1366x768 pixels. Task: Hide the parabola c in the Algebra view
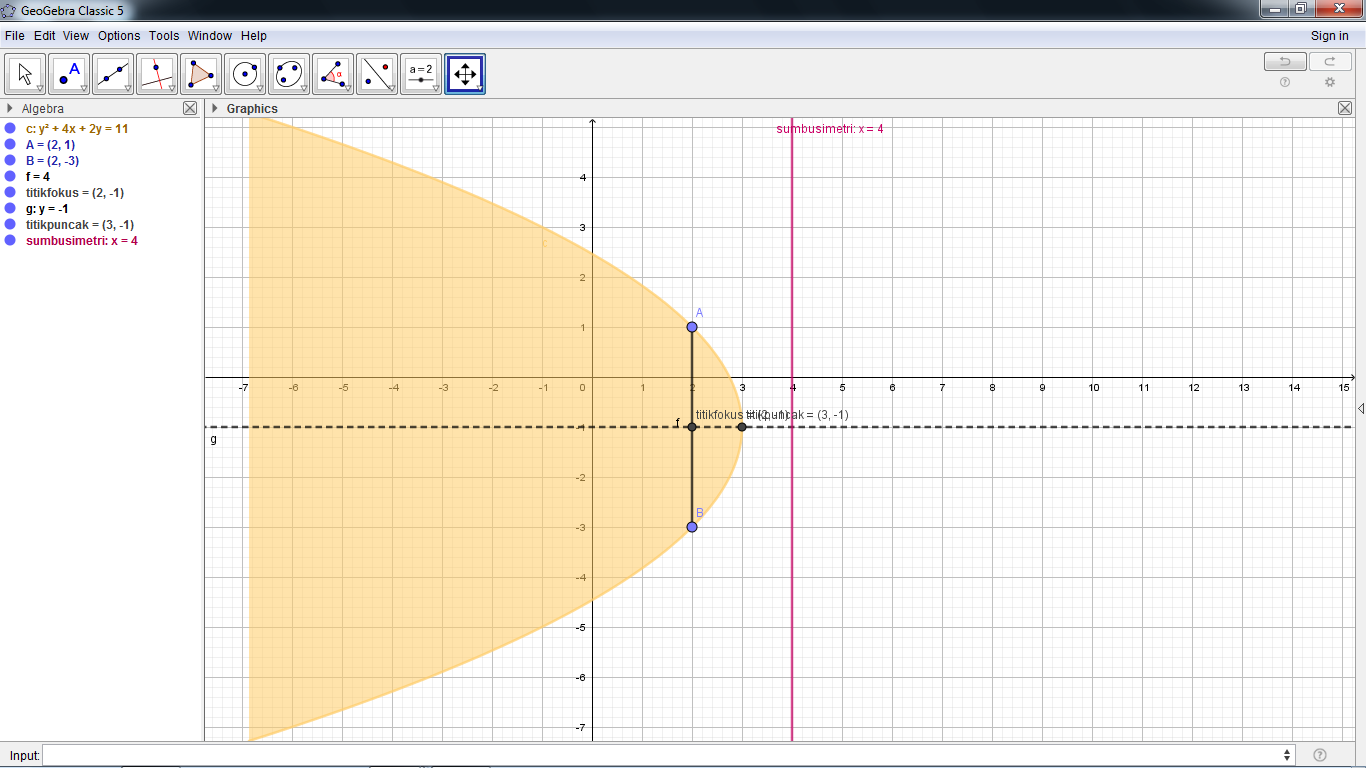10,128
